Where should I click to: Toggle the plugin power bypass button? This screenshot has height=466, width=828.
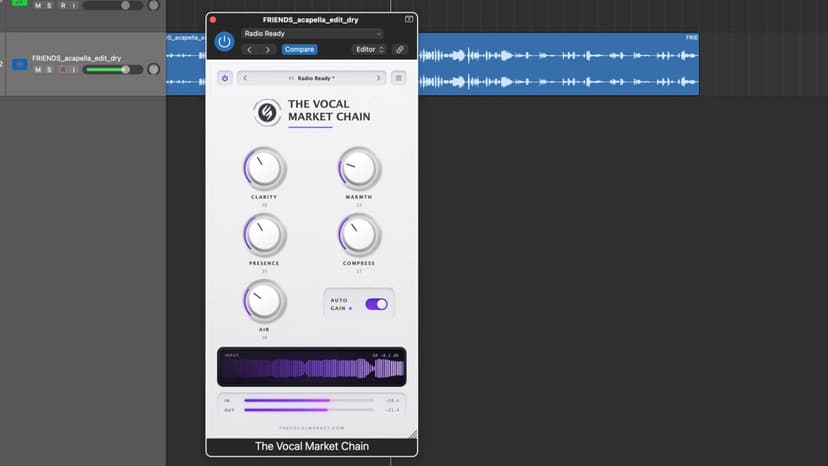click(224, 41)
